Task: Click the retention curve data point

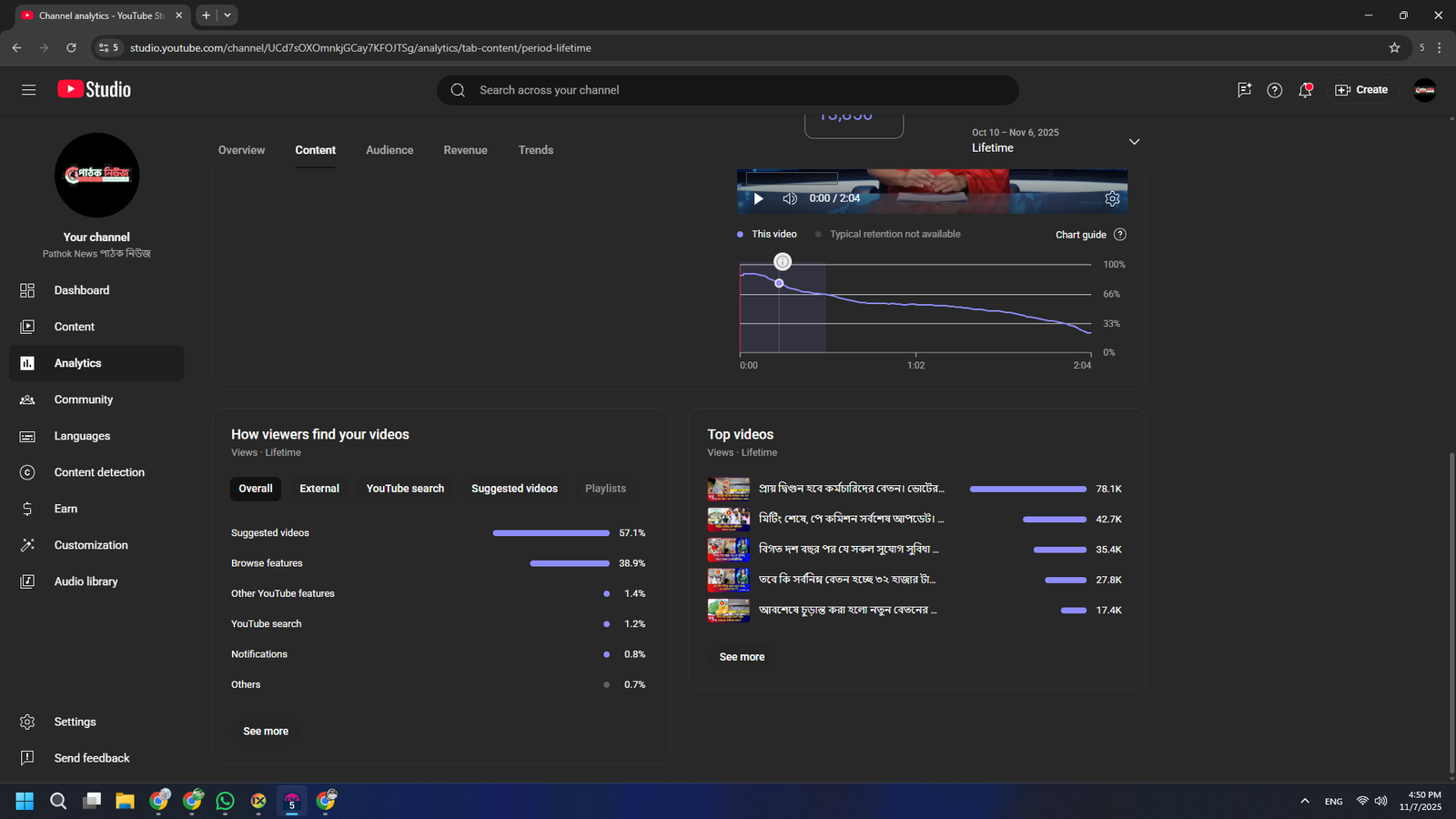Action: coord(779,283)
